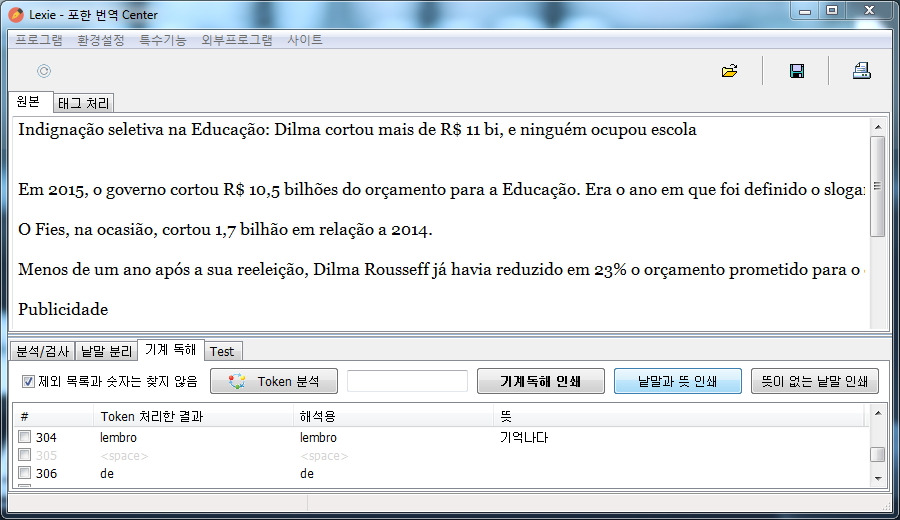
Task: Toggle the '제외 목록과 숫자는 찾지 않음' checkbox
Action: [28, 381]
